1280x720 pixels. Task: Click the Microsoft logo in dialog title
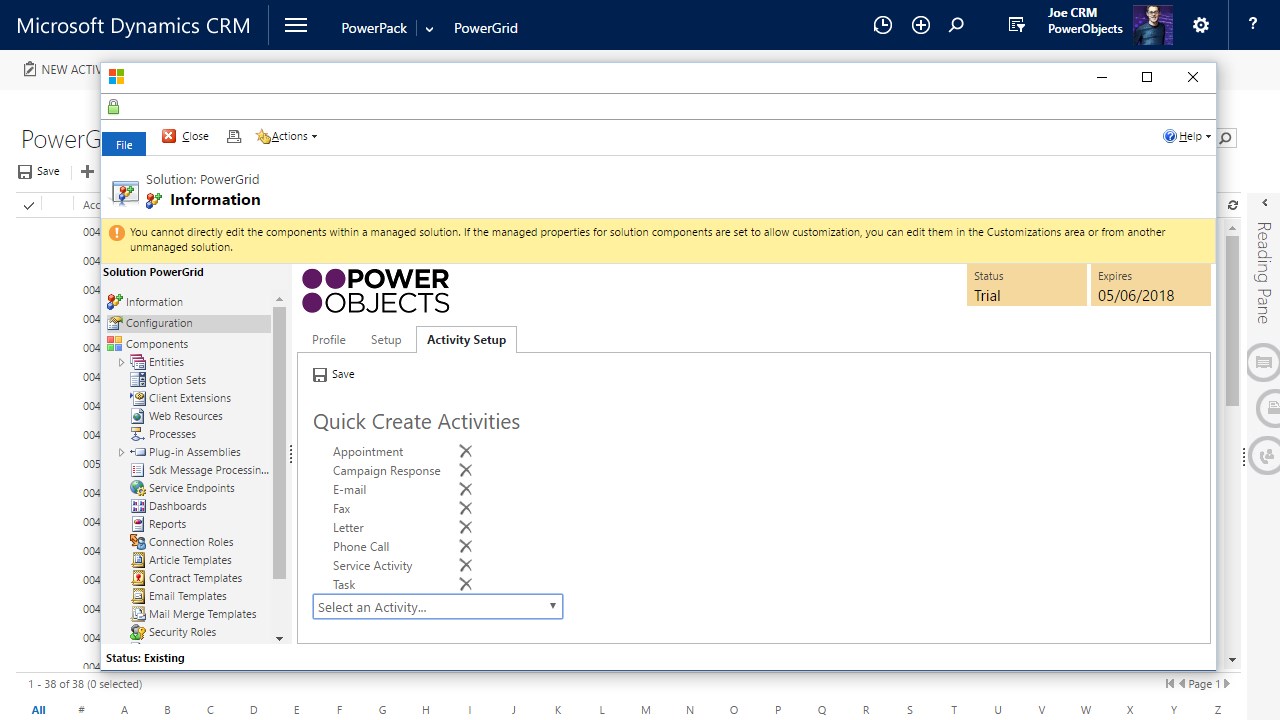point(116,77)
